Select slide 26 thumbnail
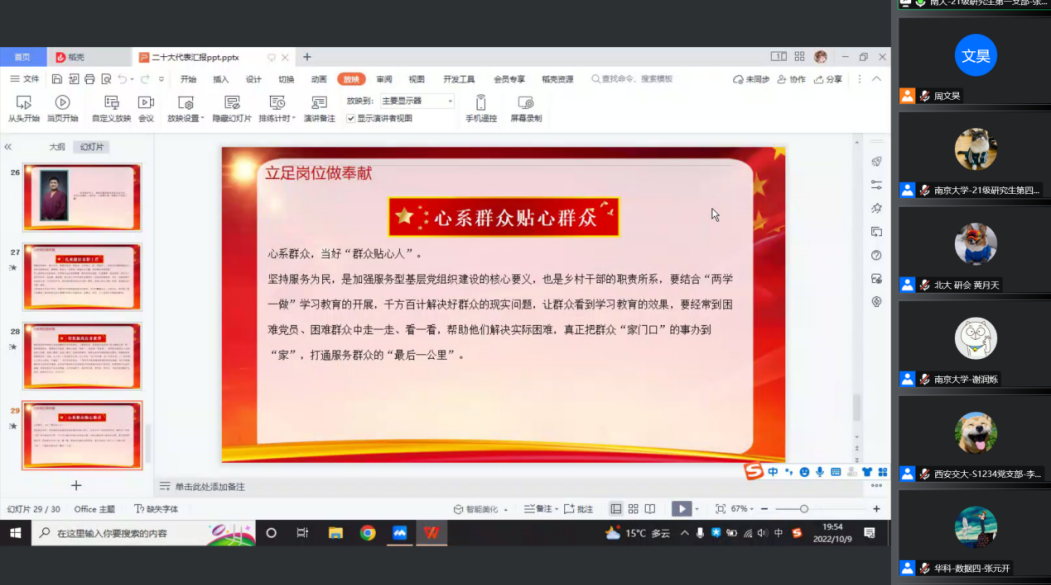 [x=82, y=197]
